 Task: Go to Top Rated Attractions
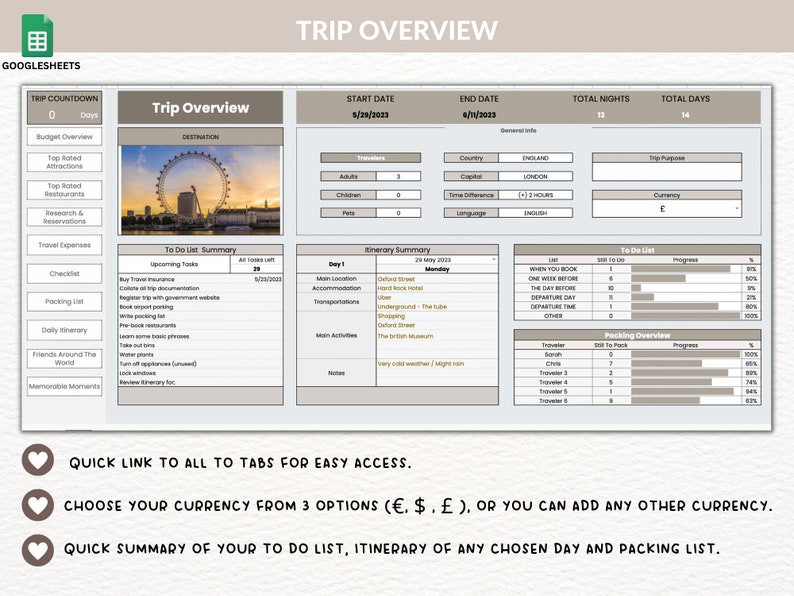(64, 162)
